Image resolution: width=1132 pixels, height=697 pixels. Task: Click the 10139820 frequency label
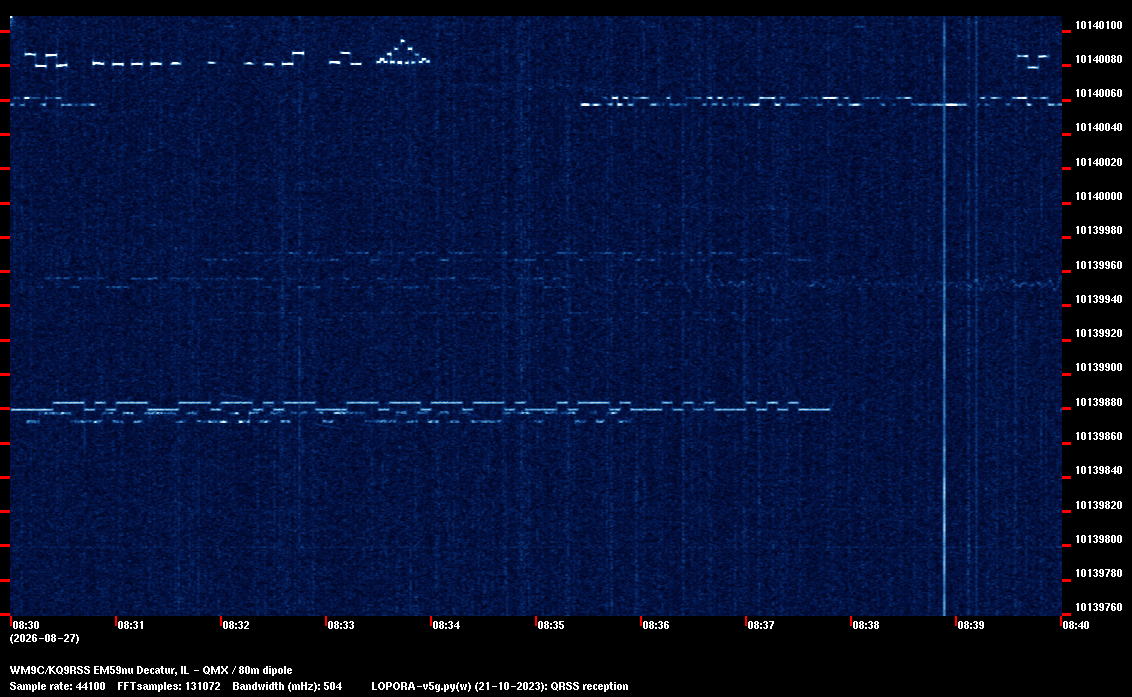[x=1099, y=505]
